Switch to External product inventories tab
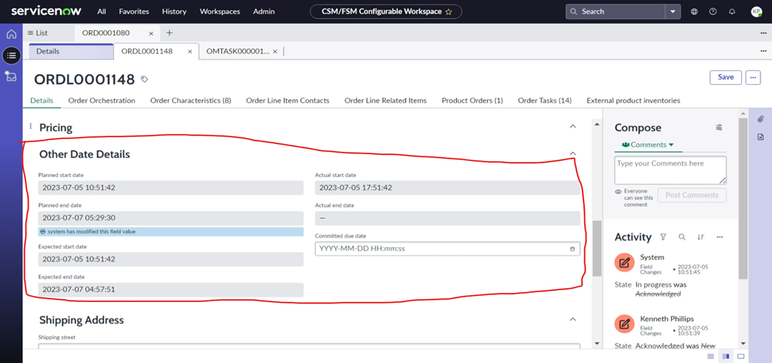This screenshot has height=363, width=772. tap(633, 100)
